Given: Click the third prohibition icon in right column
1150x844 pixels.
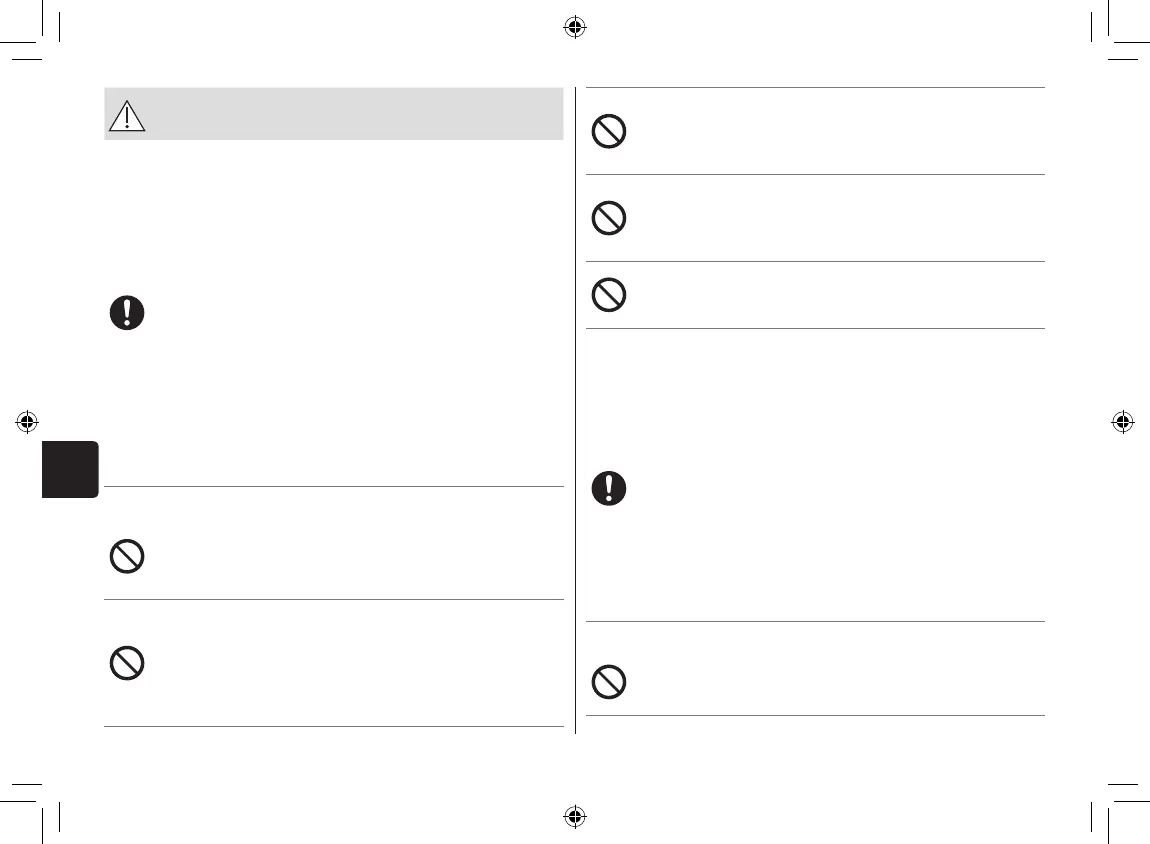Looking at the screenshot, I should coord(609,294).
